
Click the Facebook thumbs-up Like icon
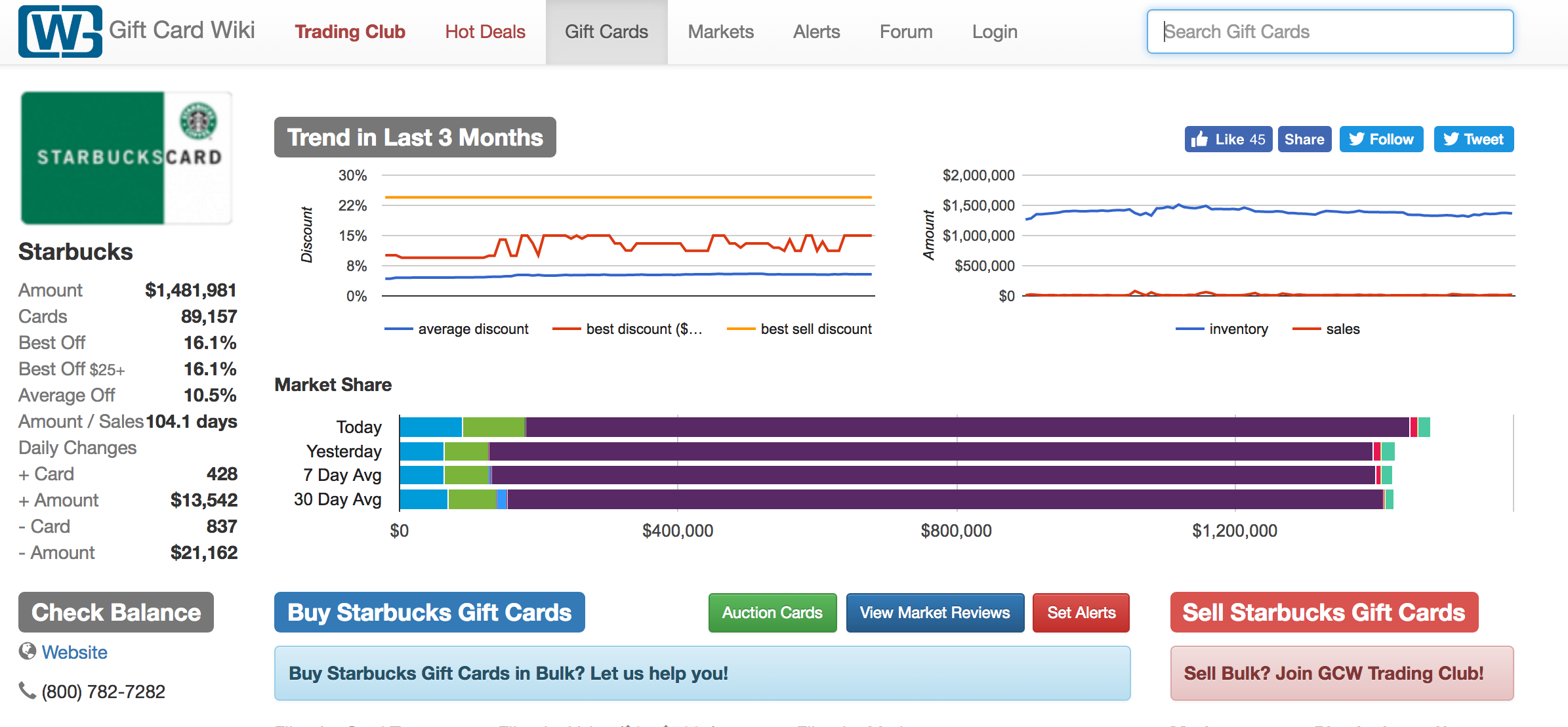[x=1199, y=139]
